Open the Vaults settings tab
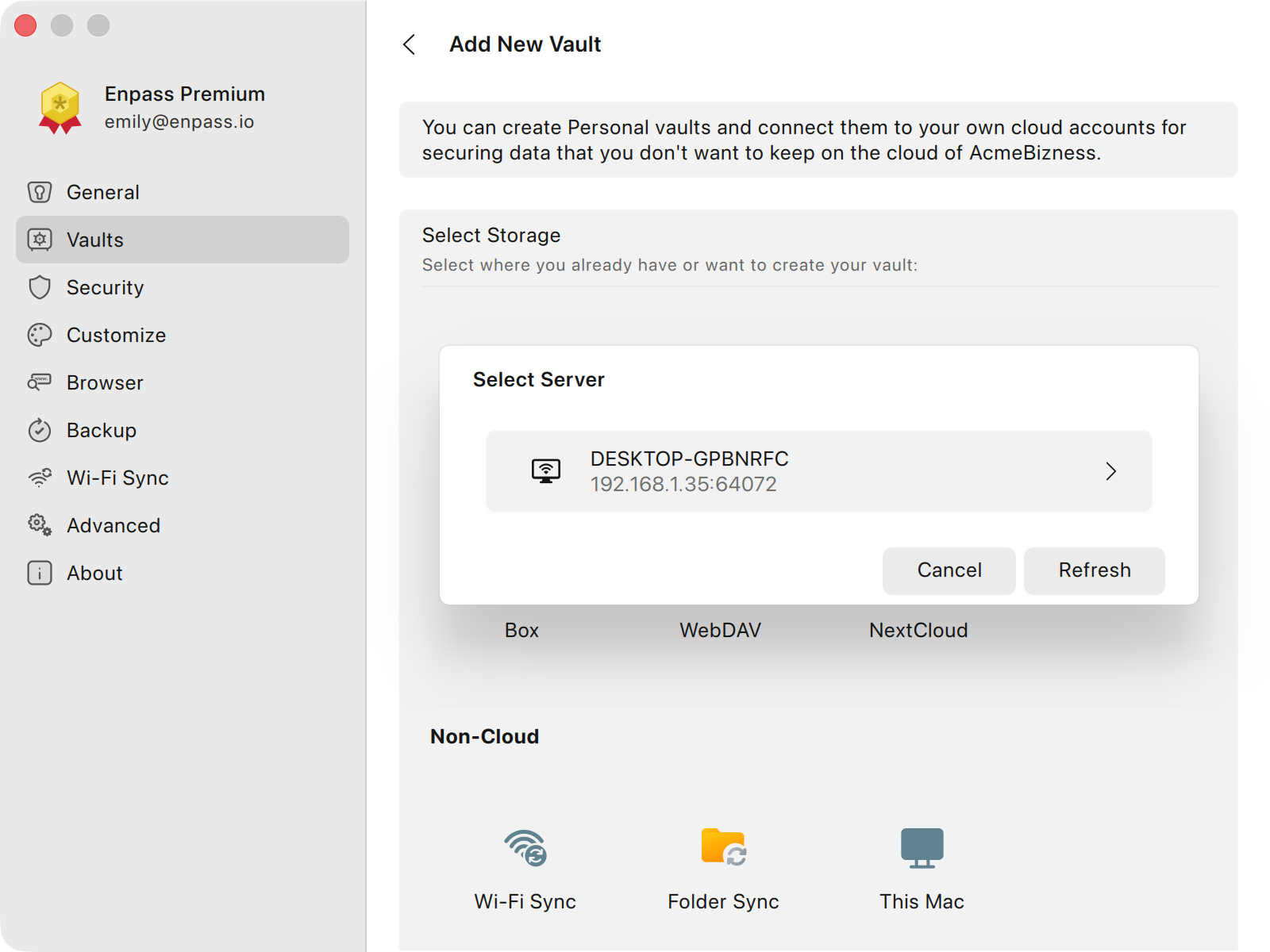Viewport: 1270px width, 952px height. tap(183, 240)
